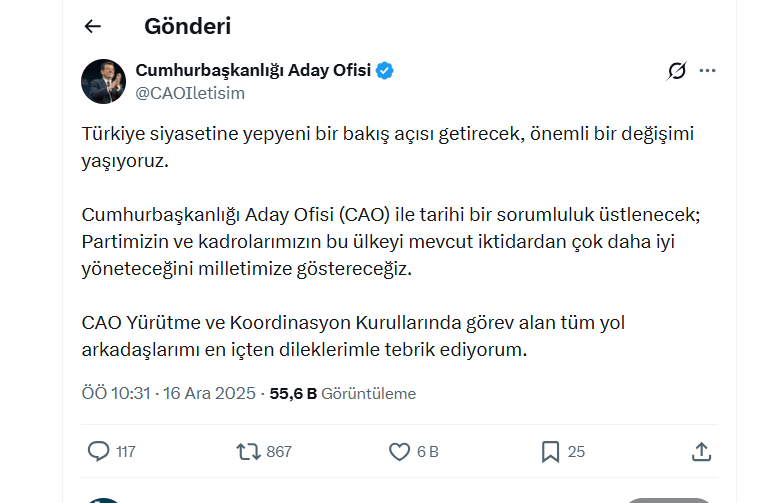Click the share upload icon
Image resolution: width=761 pixels, height=503 pixels.
pos(701,451)
